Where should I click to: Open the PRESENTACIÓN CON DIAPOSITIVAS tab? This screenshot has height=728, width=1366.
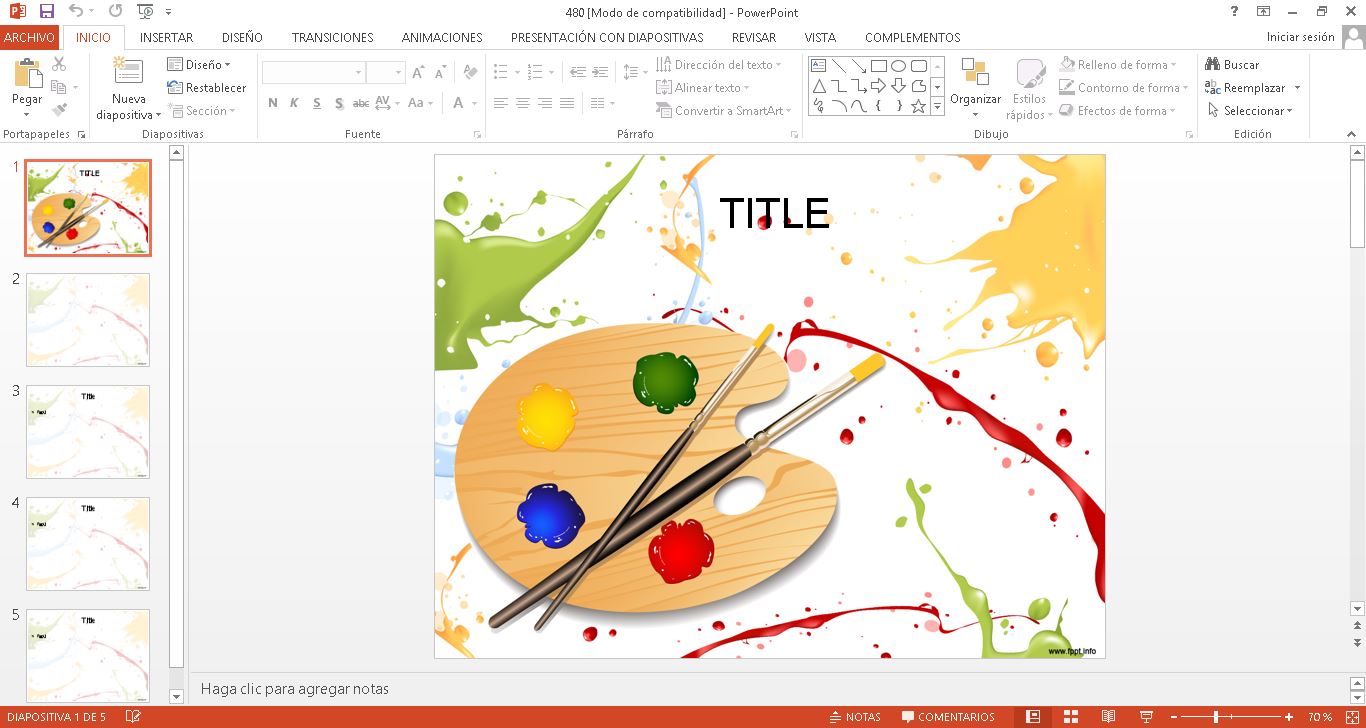pos(607,37)
